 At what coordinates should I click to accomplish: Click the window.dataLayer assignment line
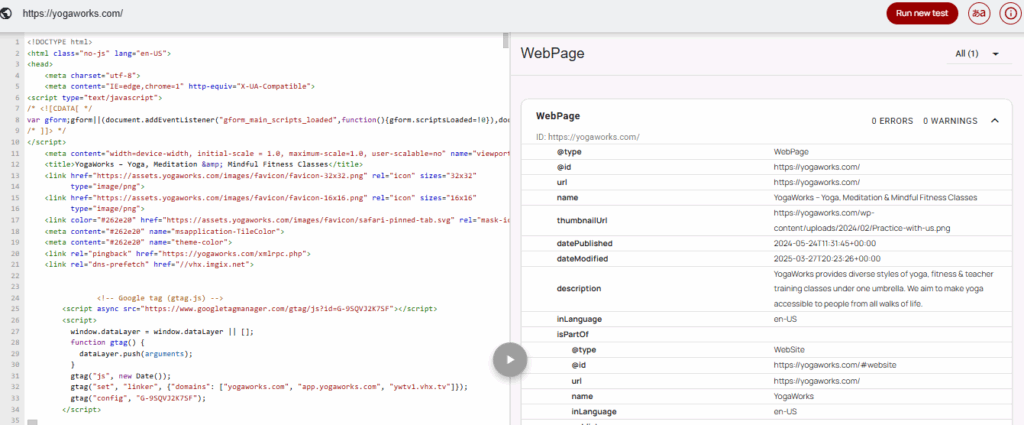tap(162, 330)
